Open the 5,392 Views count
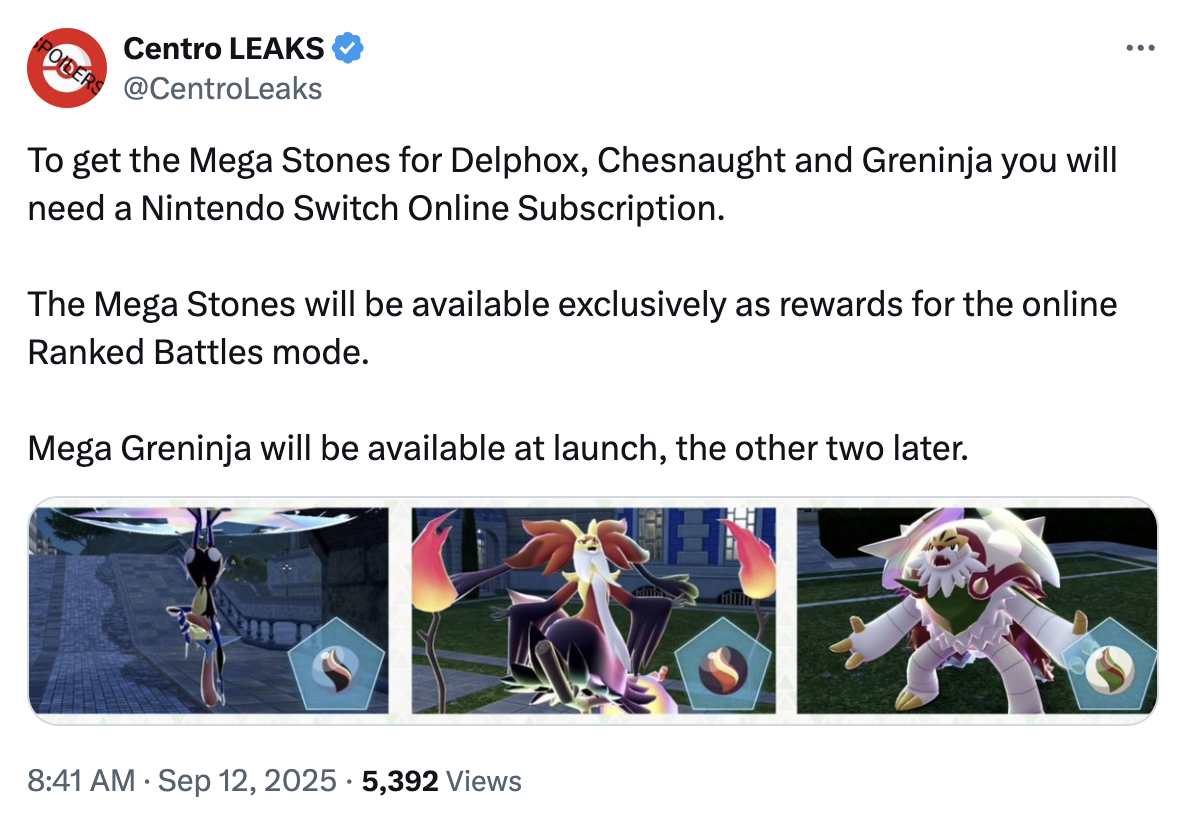1184x826 pixels. pyautogui.click(x=441, y=781)
